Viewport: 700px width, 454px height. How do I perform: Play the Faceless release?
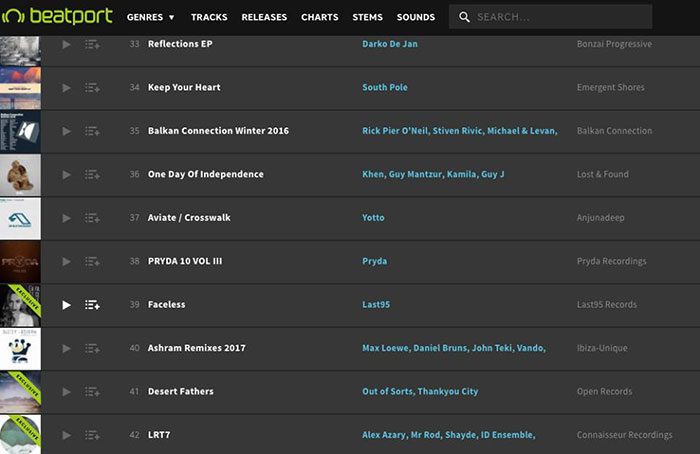click(x=66, y=305)
